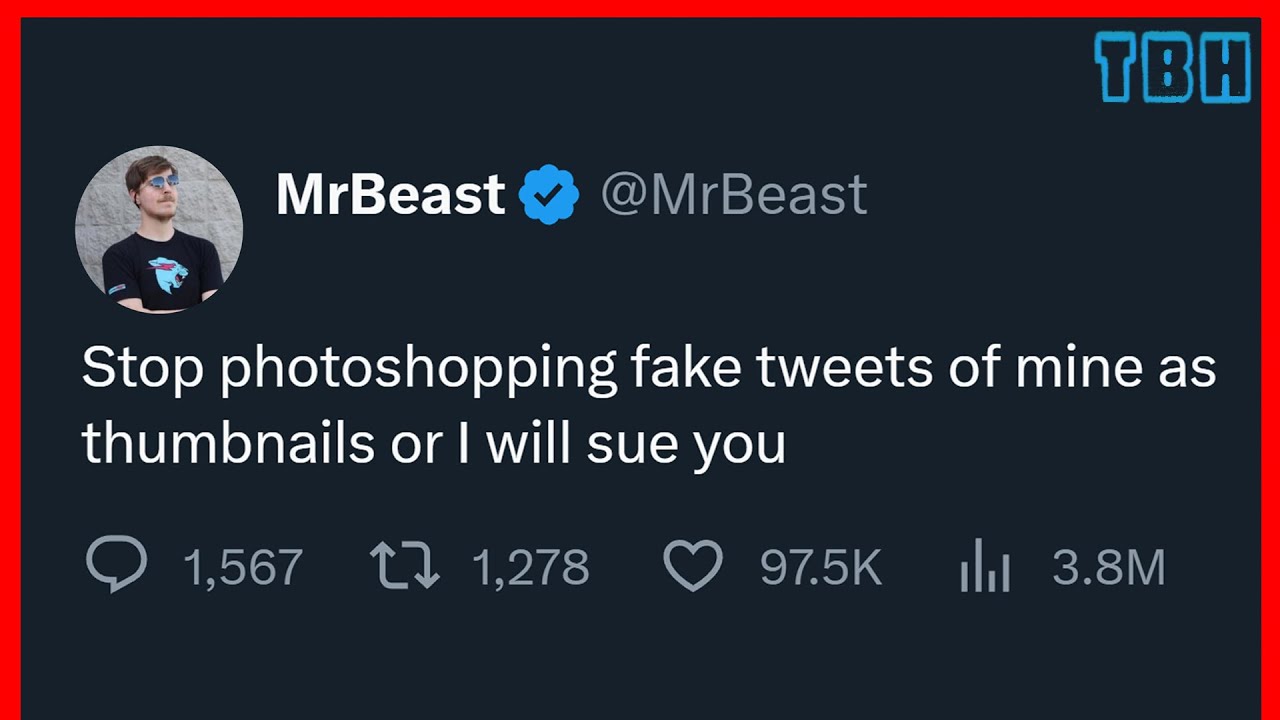
Task: Open the MrBeast display name link
Action: [390, 195]
